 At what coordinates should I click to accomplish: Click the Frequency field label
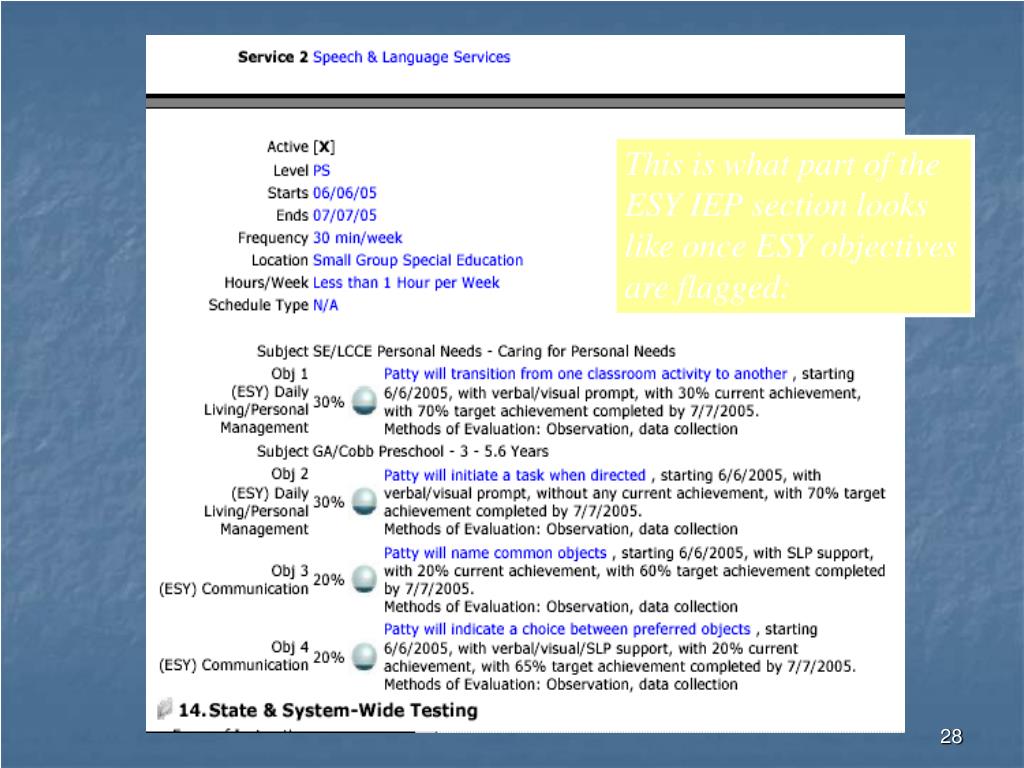[272, 238]
